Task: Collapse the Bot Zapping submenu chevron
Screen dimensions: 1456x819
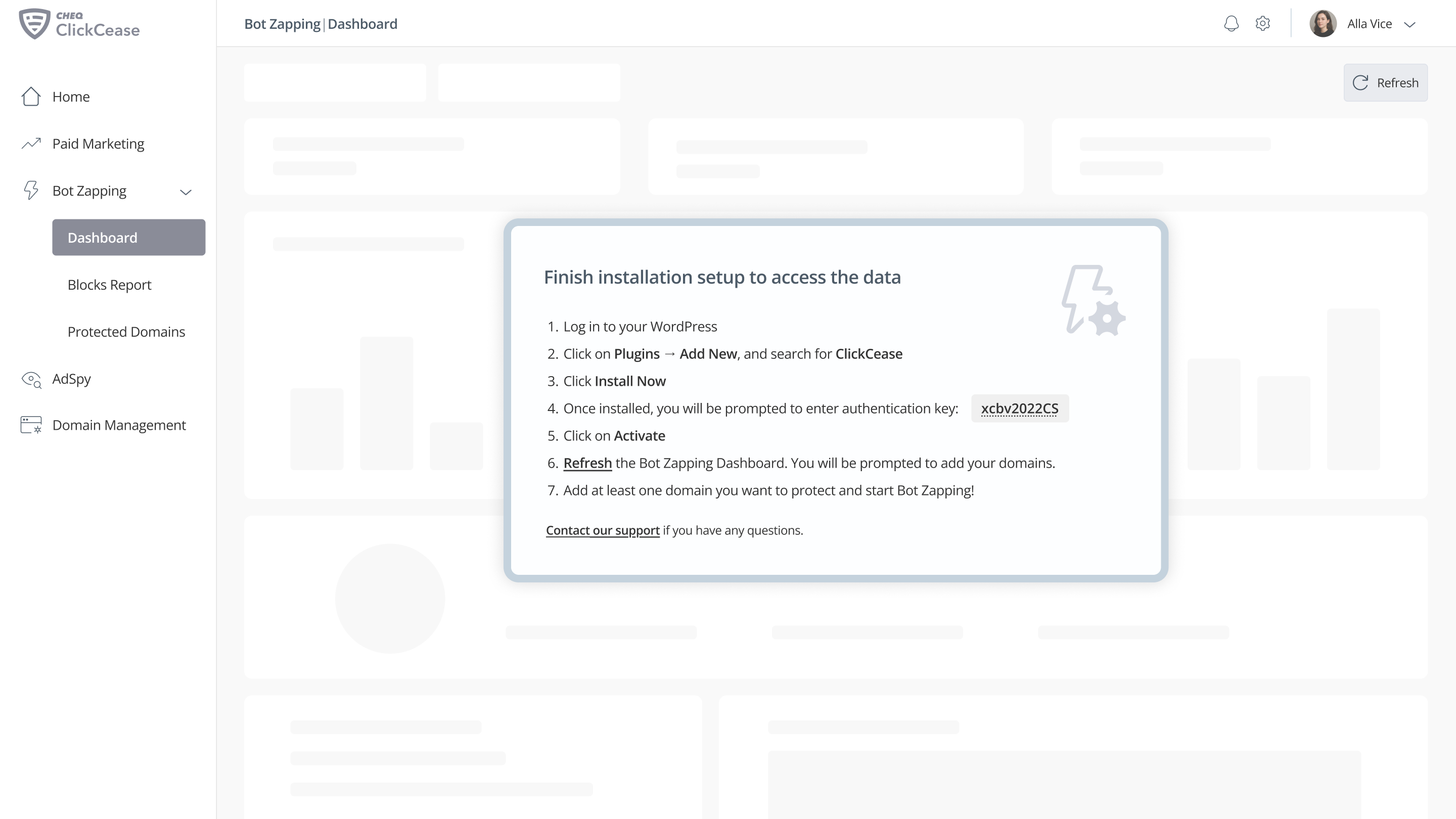Action: coord(186,192)
